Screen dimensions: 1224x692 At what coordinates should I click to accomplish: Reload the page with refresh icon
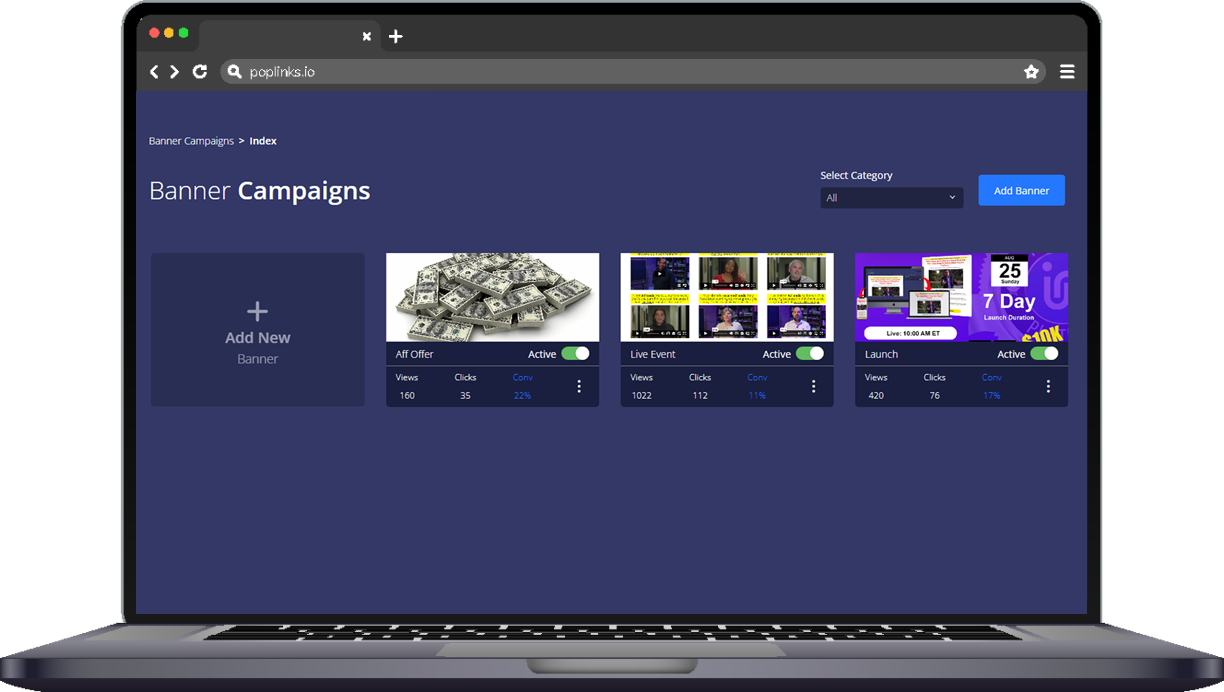(200, 72)
